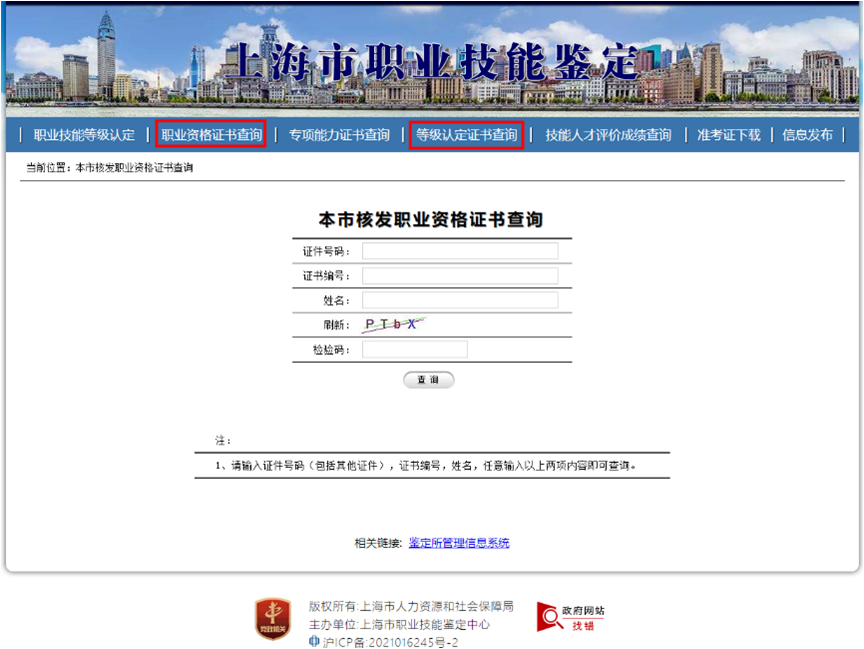Open 专项能力证书查询
Image resolution: width=864 pixels, height=649 pixels.
tap(338, 135)
